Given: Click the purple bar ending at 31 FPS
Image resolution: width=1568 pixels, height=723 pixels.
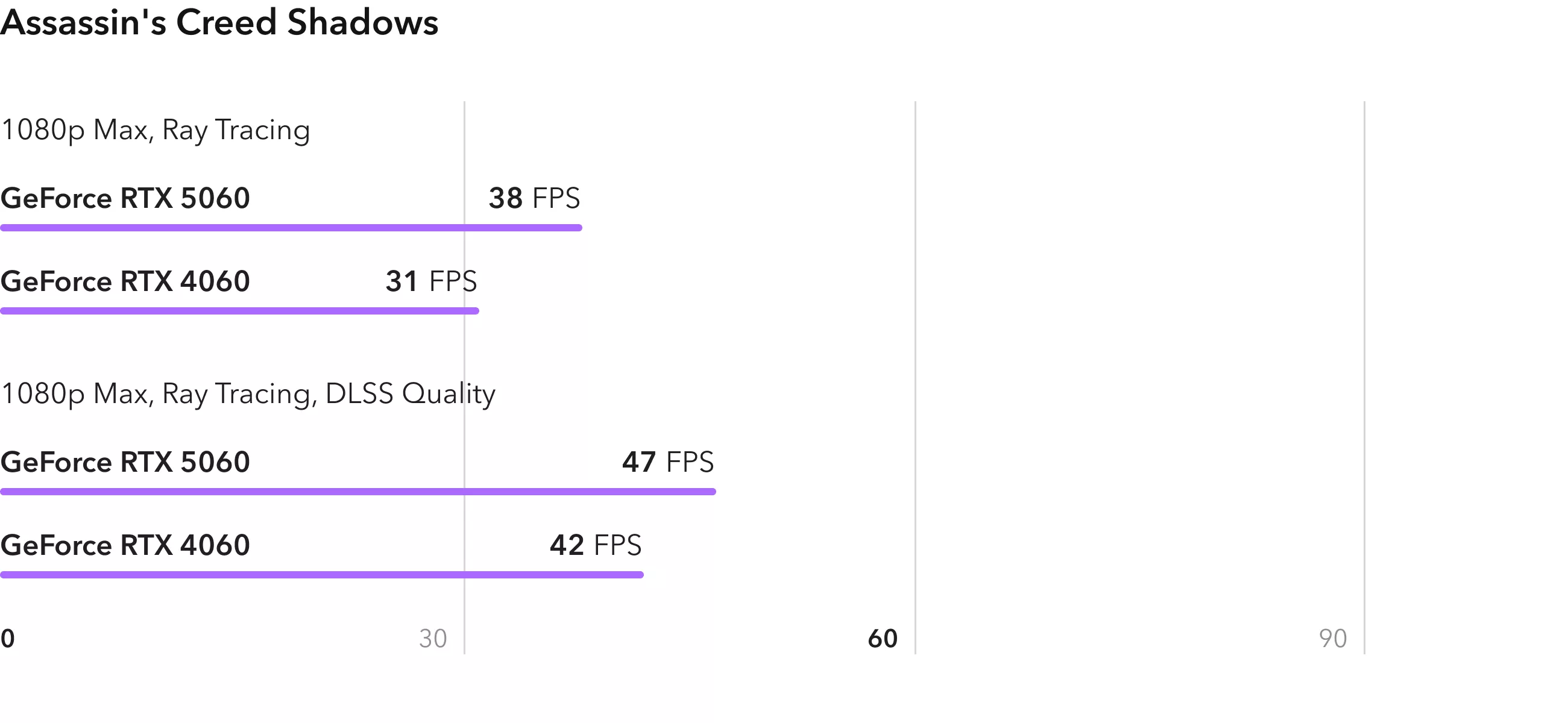Looking at the screenshot, I should (x=239, y=311).
